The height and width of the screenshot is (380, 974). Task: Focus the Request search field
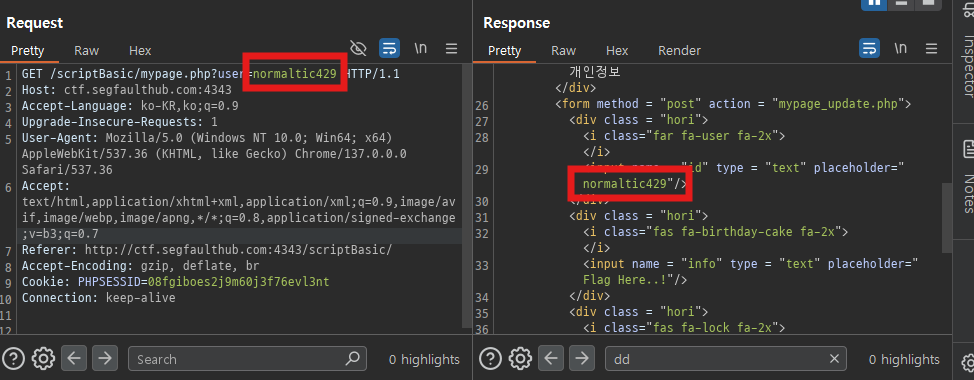(x=247, y=358)
